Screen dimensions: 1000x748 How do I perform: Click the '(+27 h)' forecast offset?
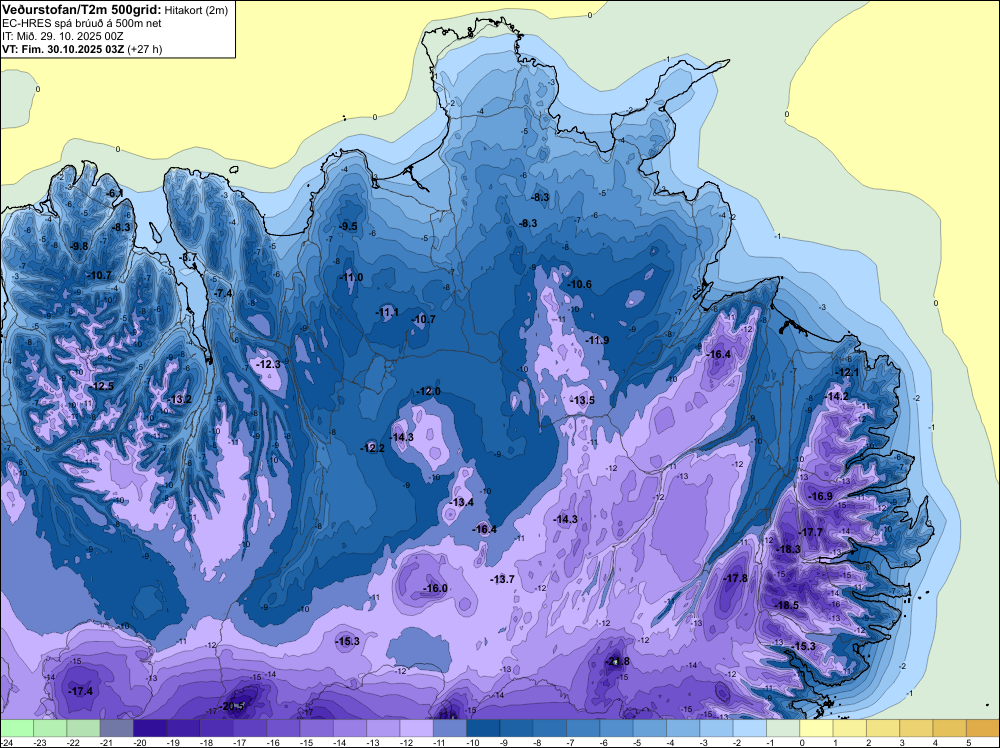click(x=145, y=49)
